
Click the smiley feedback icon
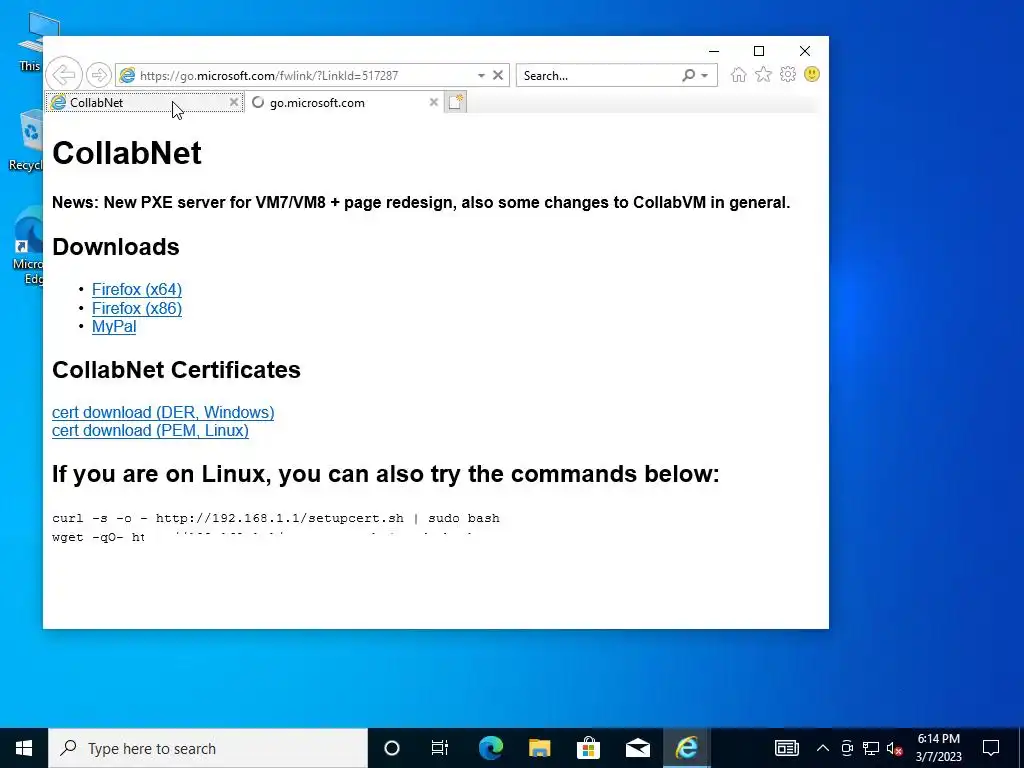point(812,74)
